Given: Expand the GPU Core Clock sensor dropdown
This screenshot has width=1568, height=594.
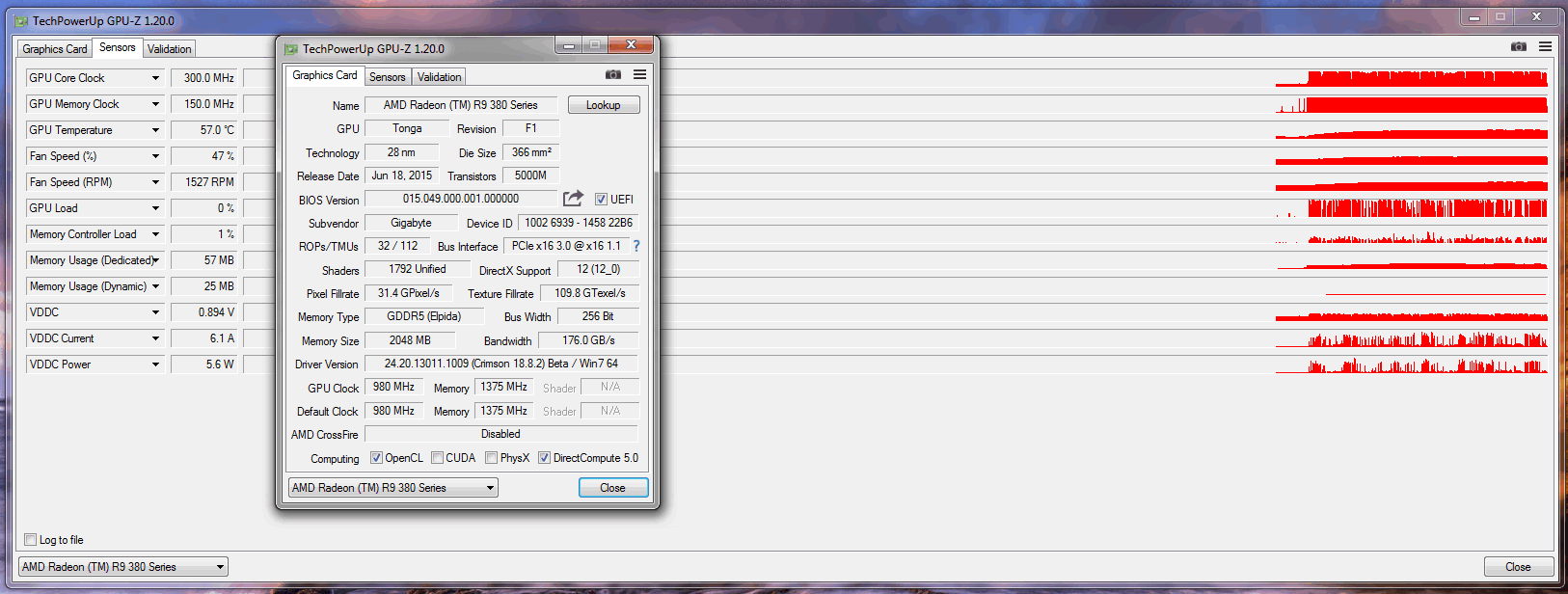Looking at the screenshot, I should [x=155, y=78].
